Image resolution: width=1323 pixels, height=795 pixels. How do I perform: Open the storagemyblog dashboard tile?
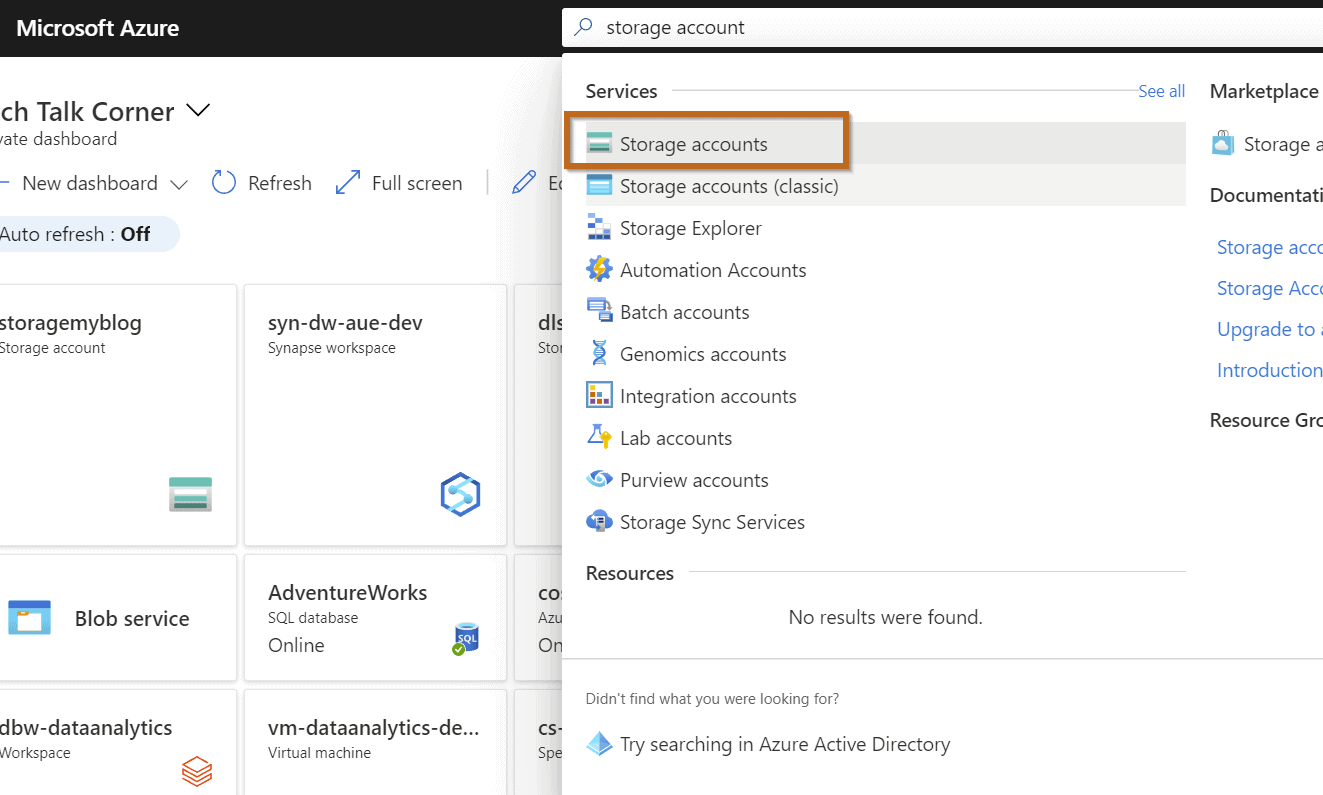[117, 415]
